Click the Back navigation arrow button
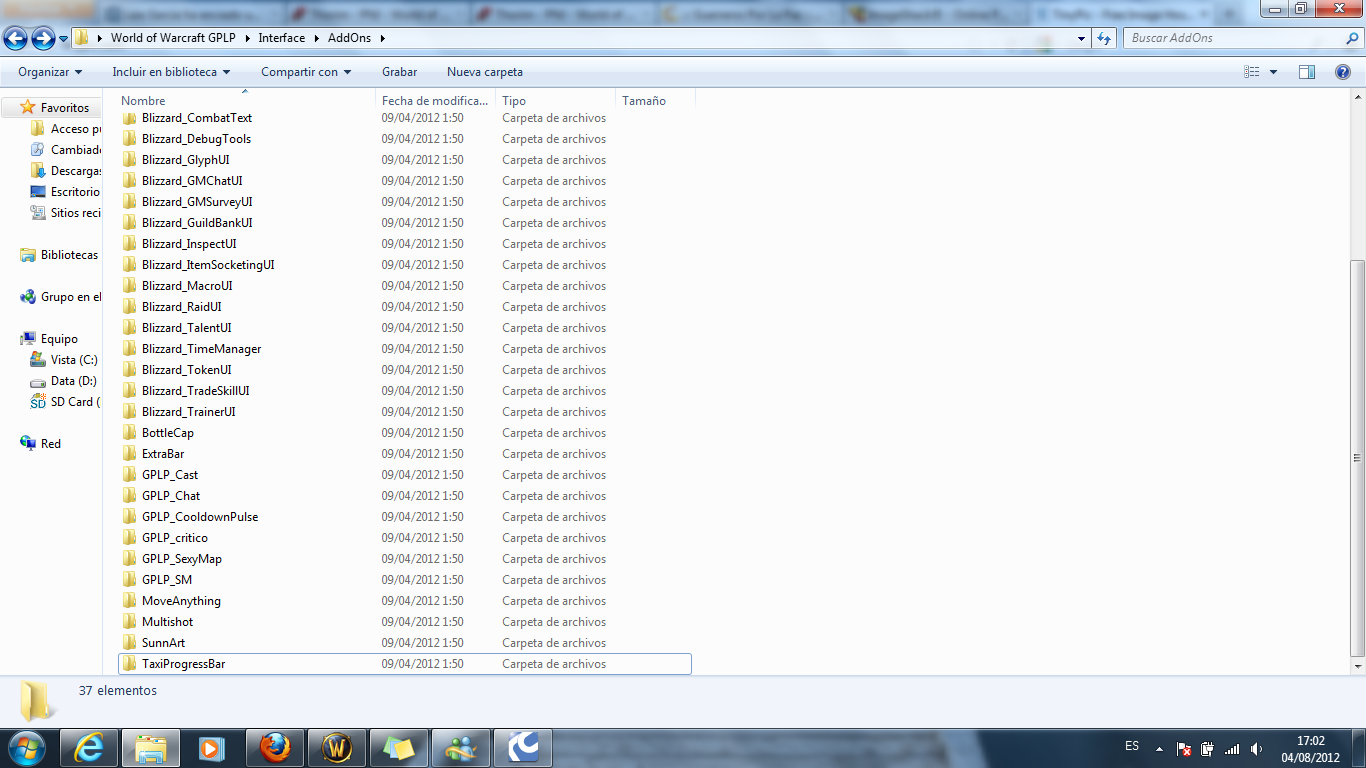The width and height of the screenshot is (1366, 768). click(x=16, y=38)
